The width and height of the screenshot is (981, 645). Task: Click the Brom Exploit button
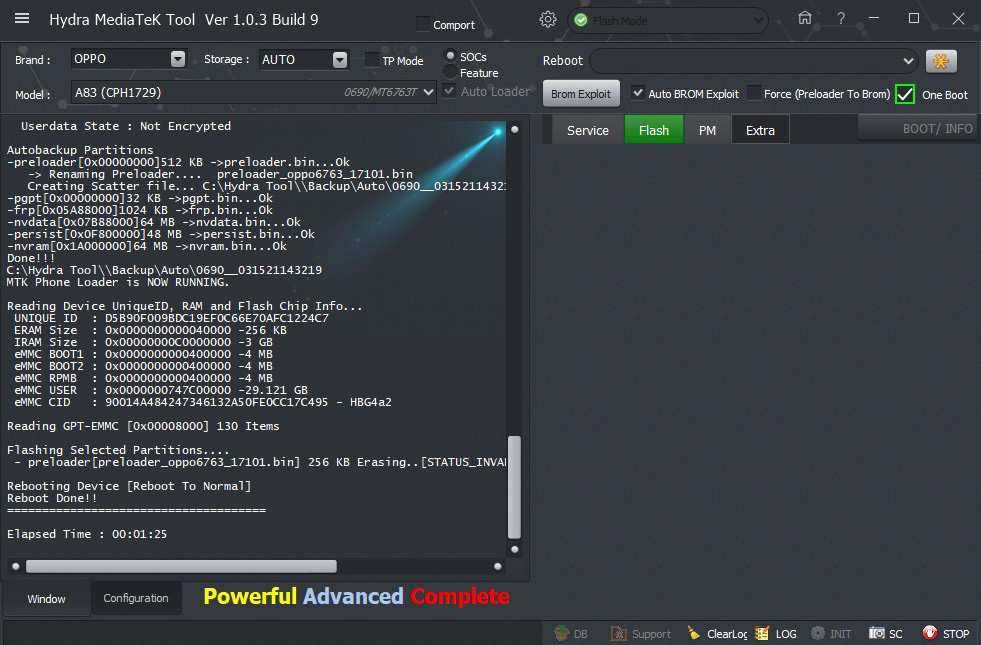click(x=581, y=94)
